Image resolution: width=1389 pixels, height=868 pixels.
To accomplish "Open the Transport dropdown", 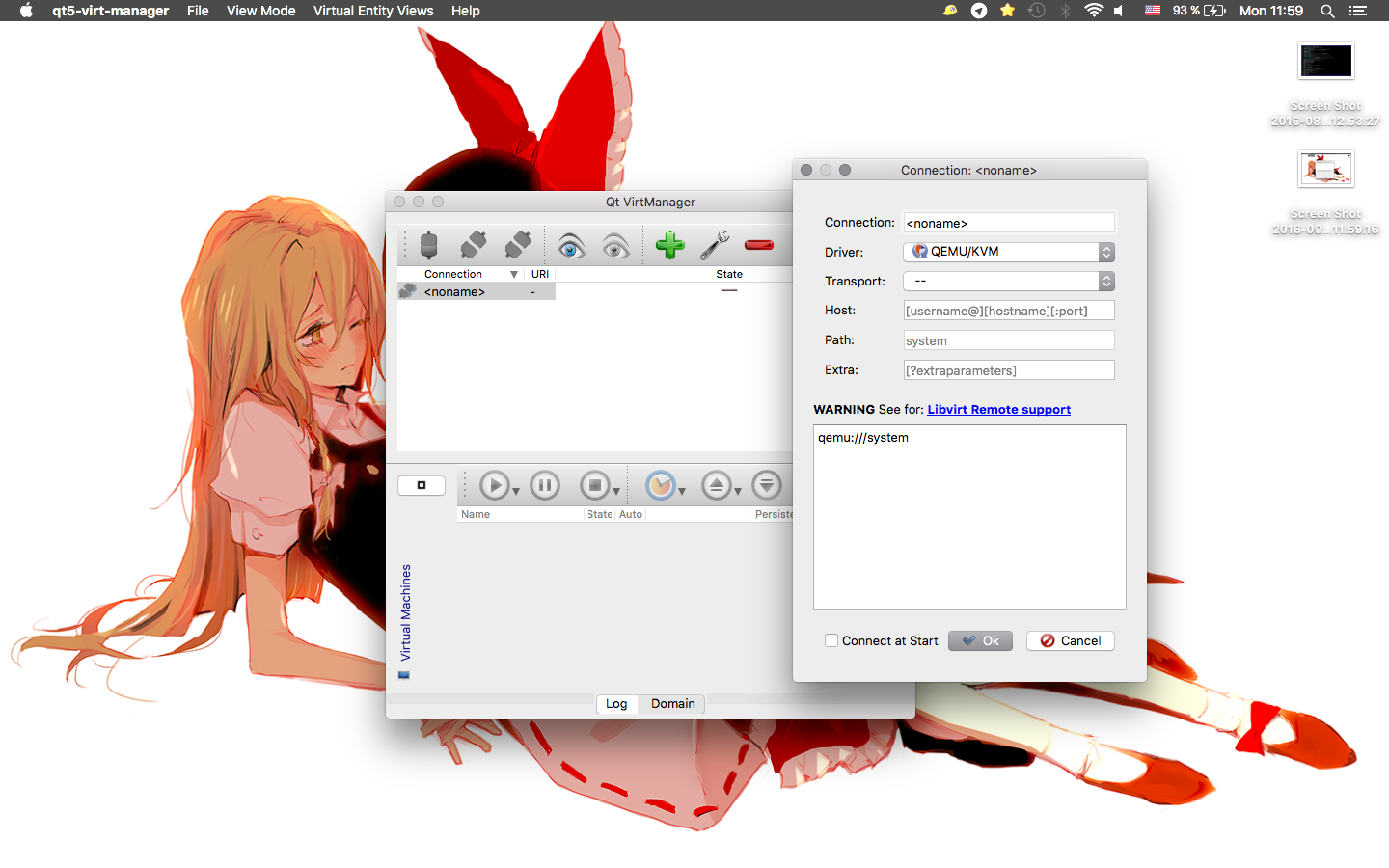I will 1009,281.
